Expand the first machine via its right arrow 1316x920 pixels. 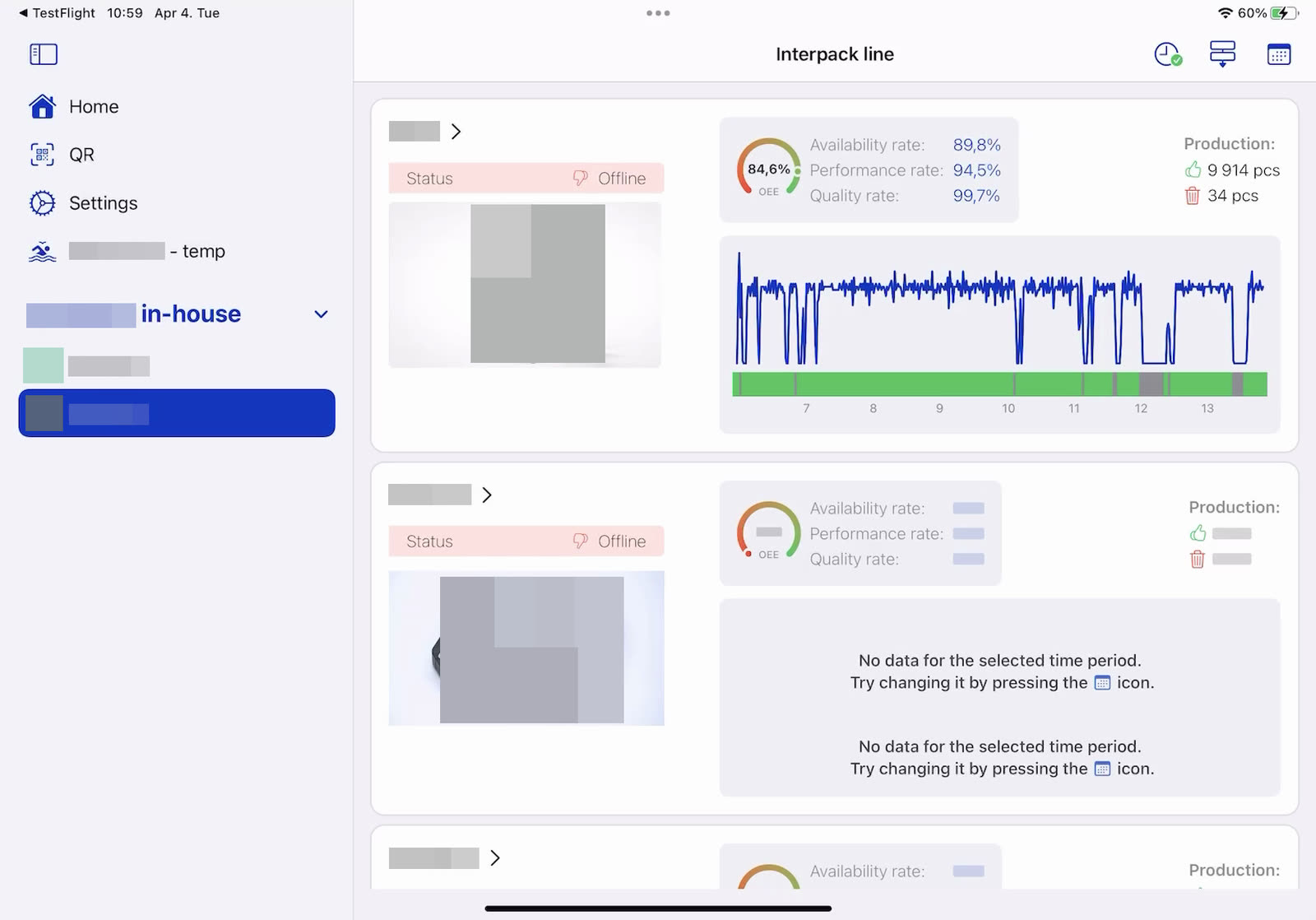457,131
